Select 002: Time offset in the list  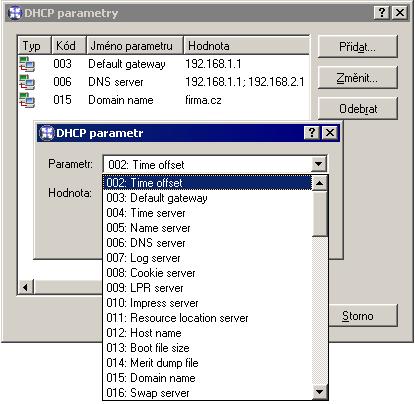pyautogui.click(x=207, y=183)
